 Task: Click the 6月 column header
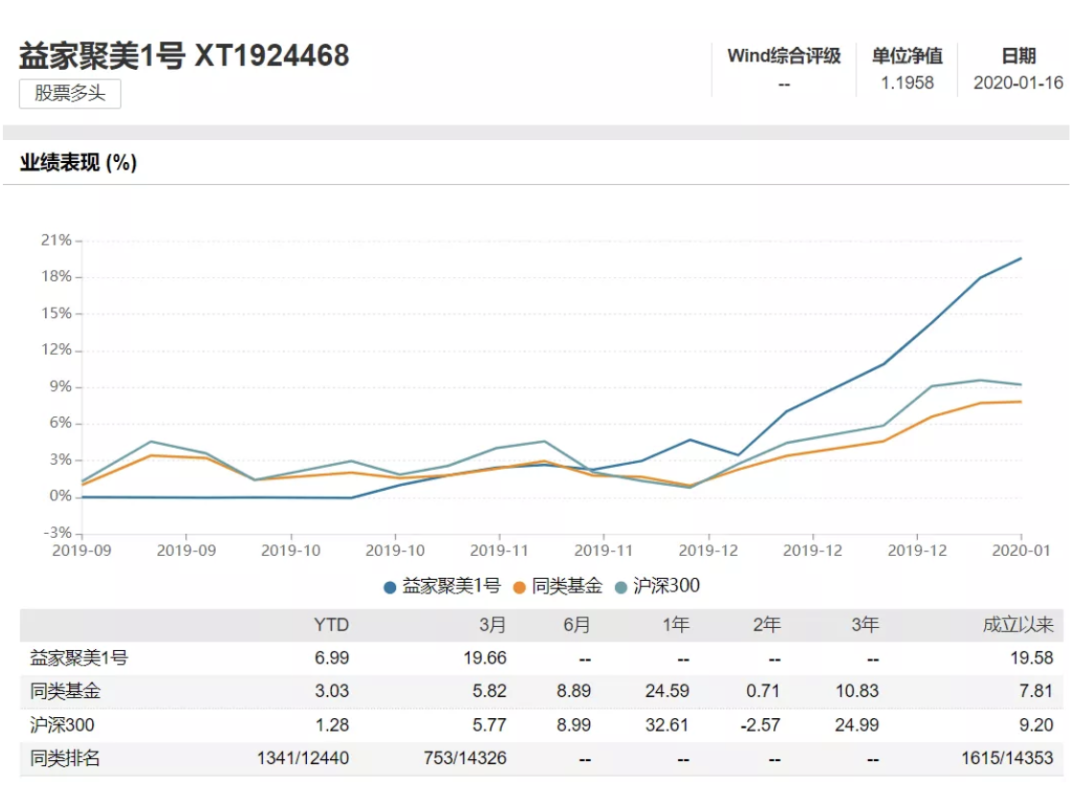(577, 625)
